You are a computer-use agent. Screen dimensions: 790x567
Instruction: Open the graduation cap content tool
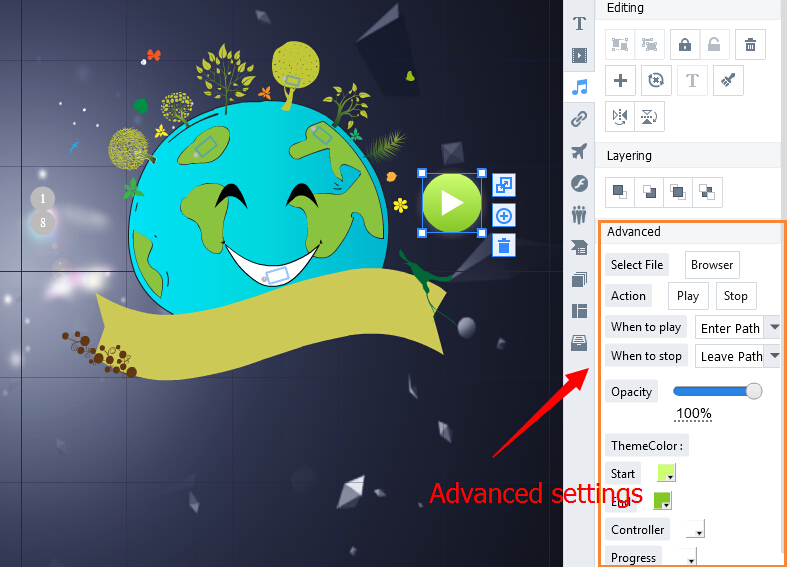tap(579, 247)
